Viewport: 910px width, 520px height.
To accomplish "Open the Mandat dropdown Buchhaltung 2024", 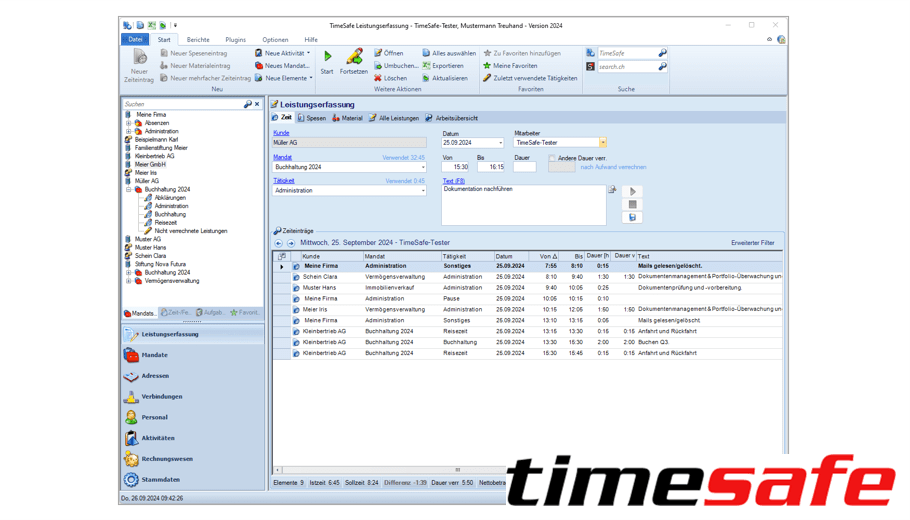I will pos(422,168).
